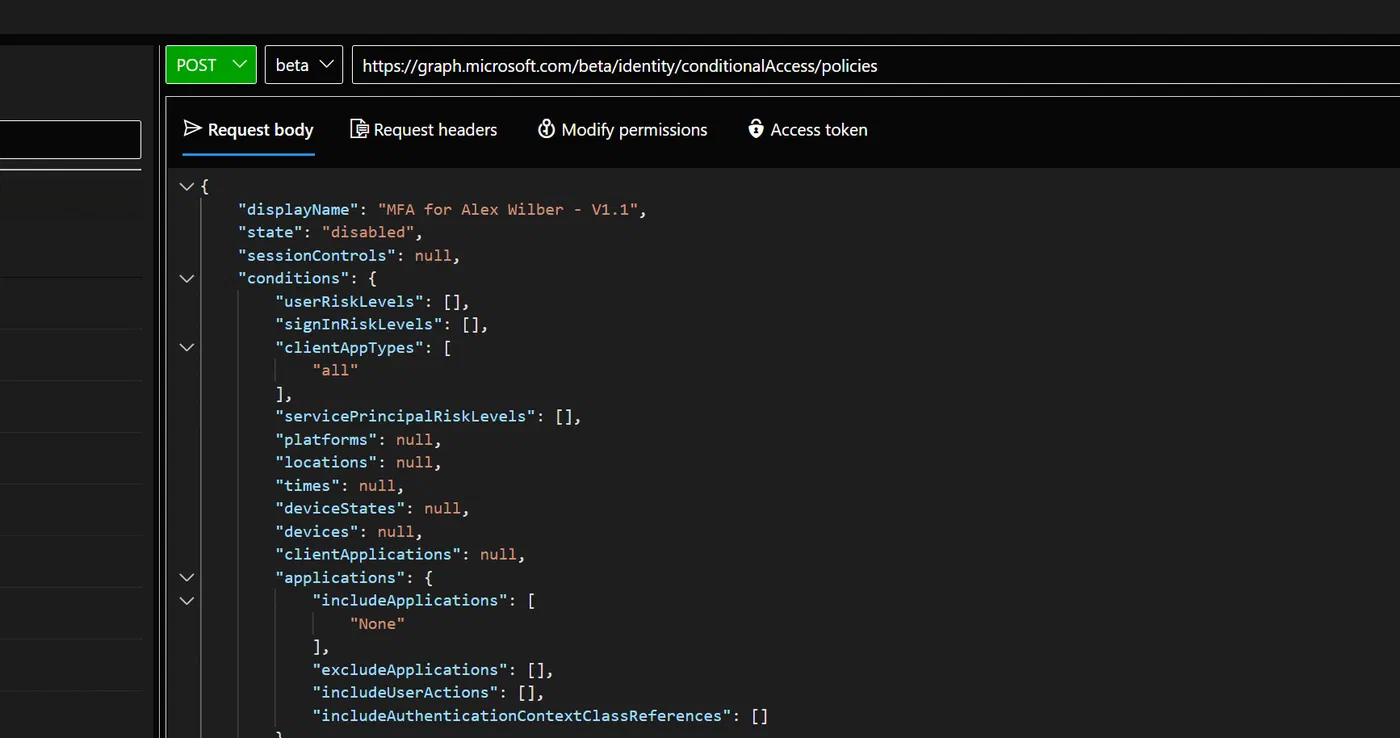Click the "includeAuthenticationContextClassReferences" key
The height and width of the screenshot is (738, 1400).
tap(523, 715)
